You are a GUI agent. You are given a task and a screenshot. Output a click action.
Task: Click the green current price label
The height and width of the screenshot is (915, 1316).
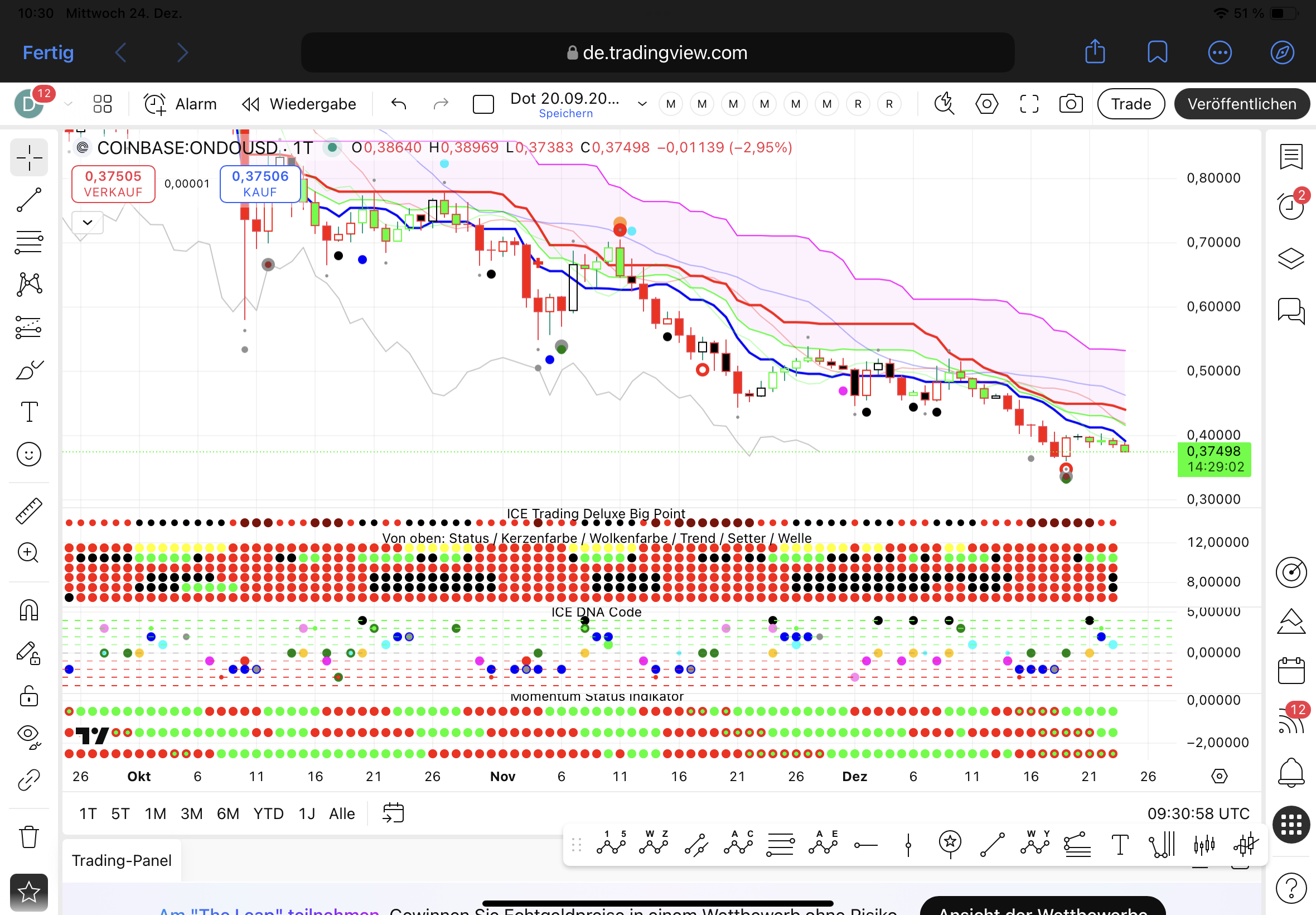(1213, 459)
